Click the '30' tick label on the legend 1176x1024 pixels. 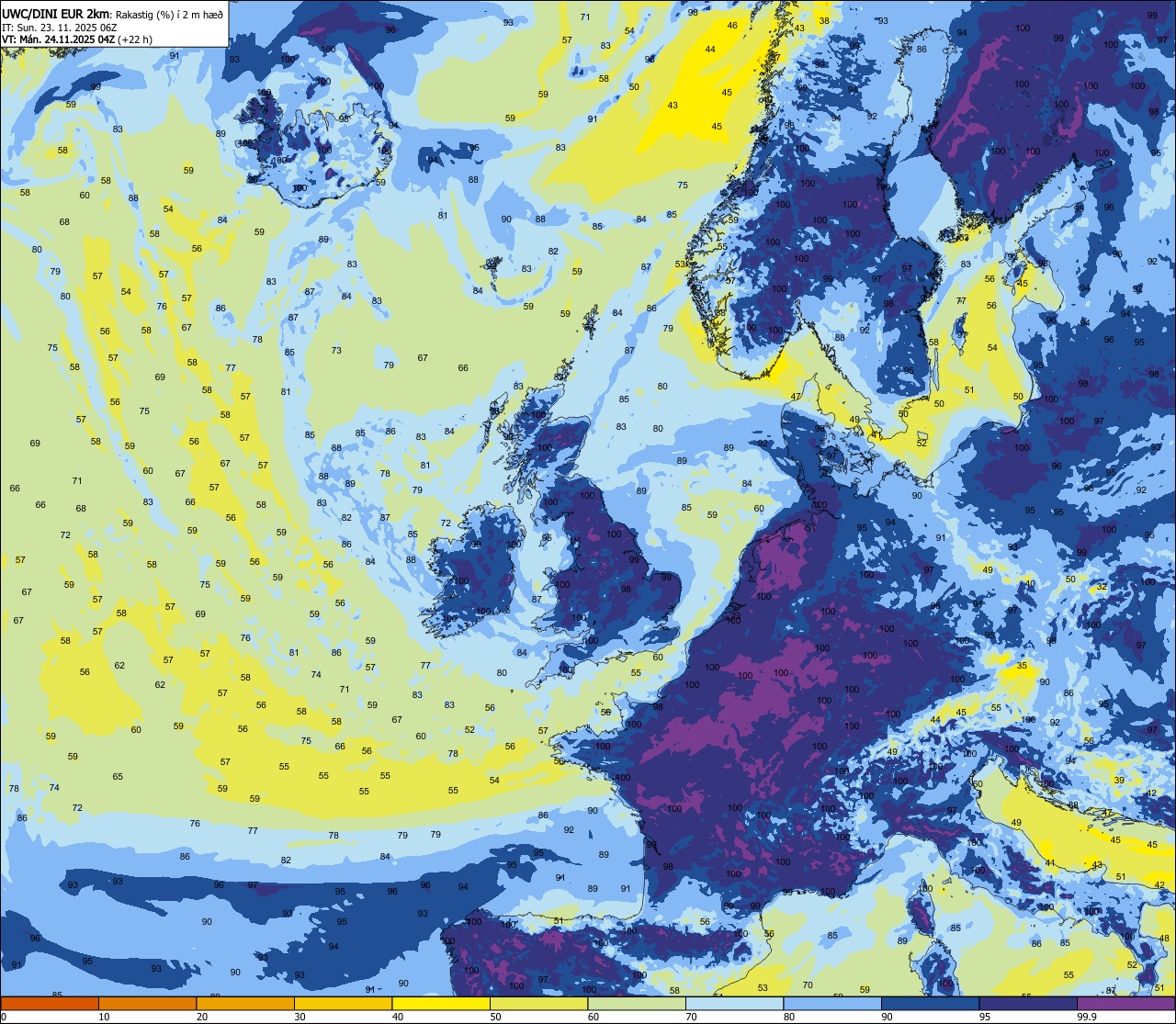click(300, 1017)
